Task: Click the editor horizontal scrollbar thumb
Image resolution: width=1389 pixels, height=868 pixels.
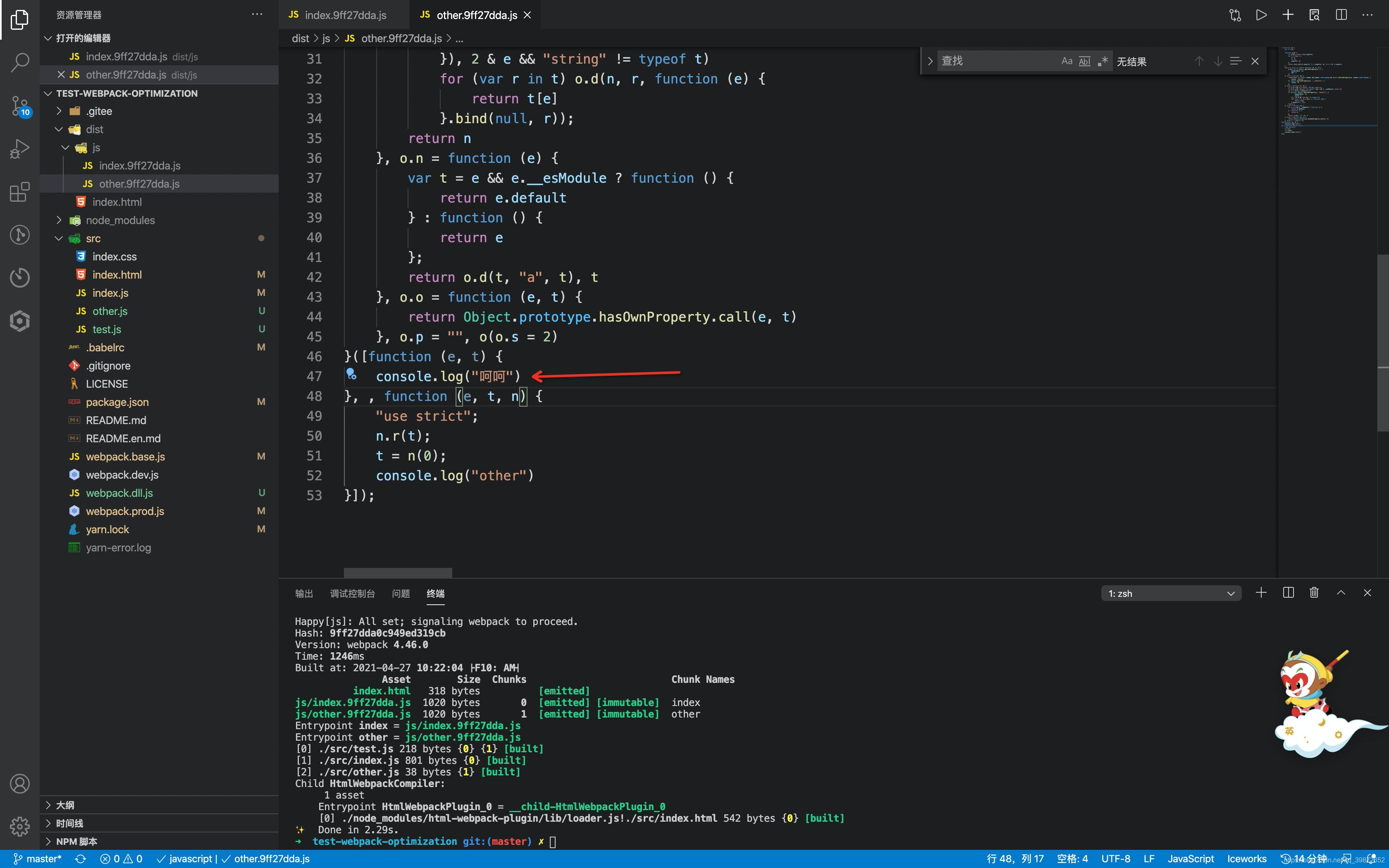Action: coord(398,572)
